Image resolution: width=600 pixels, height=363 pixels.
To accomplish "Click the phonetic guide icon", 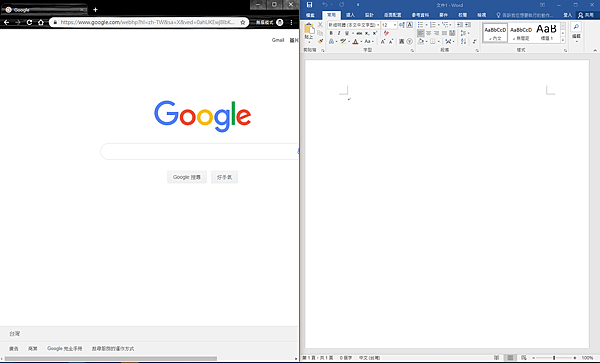I will (x=401, y=25).
